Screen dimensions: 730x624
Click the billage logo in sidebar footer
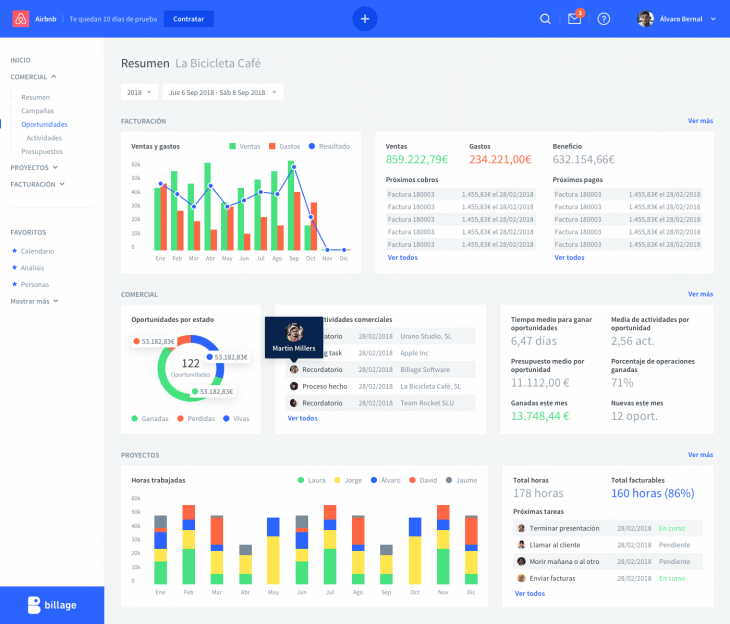pyautogui.click(x=52, y=605)
